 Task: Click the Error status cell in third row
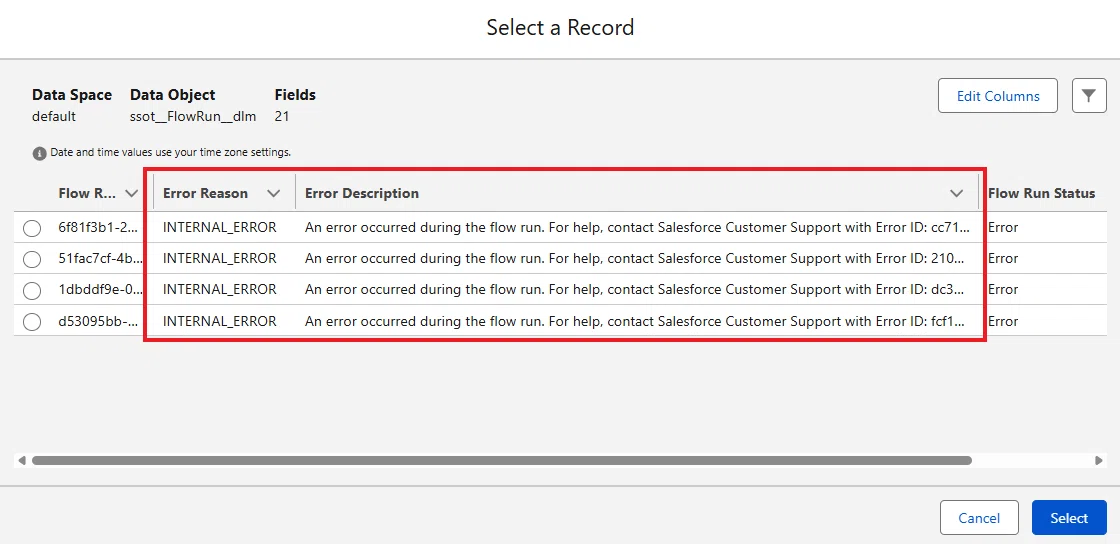click(x=1003, y=290)
